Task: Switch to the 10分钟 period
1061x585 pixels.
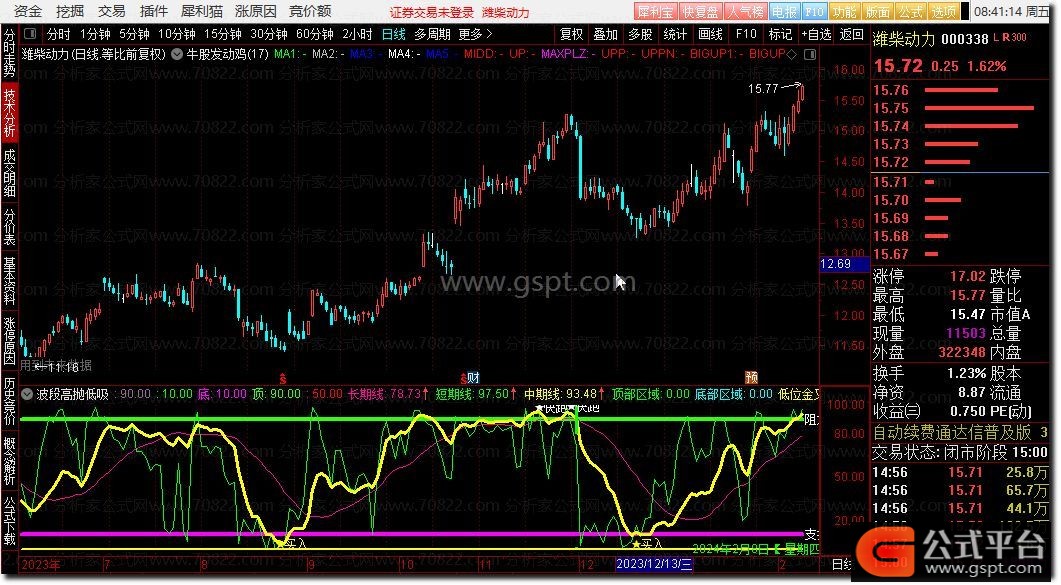Action: 177,34
